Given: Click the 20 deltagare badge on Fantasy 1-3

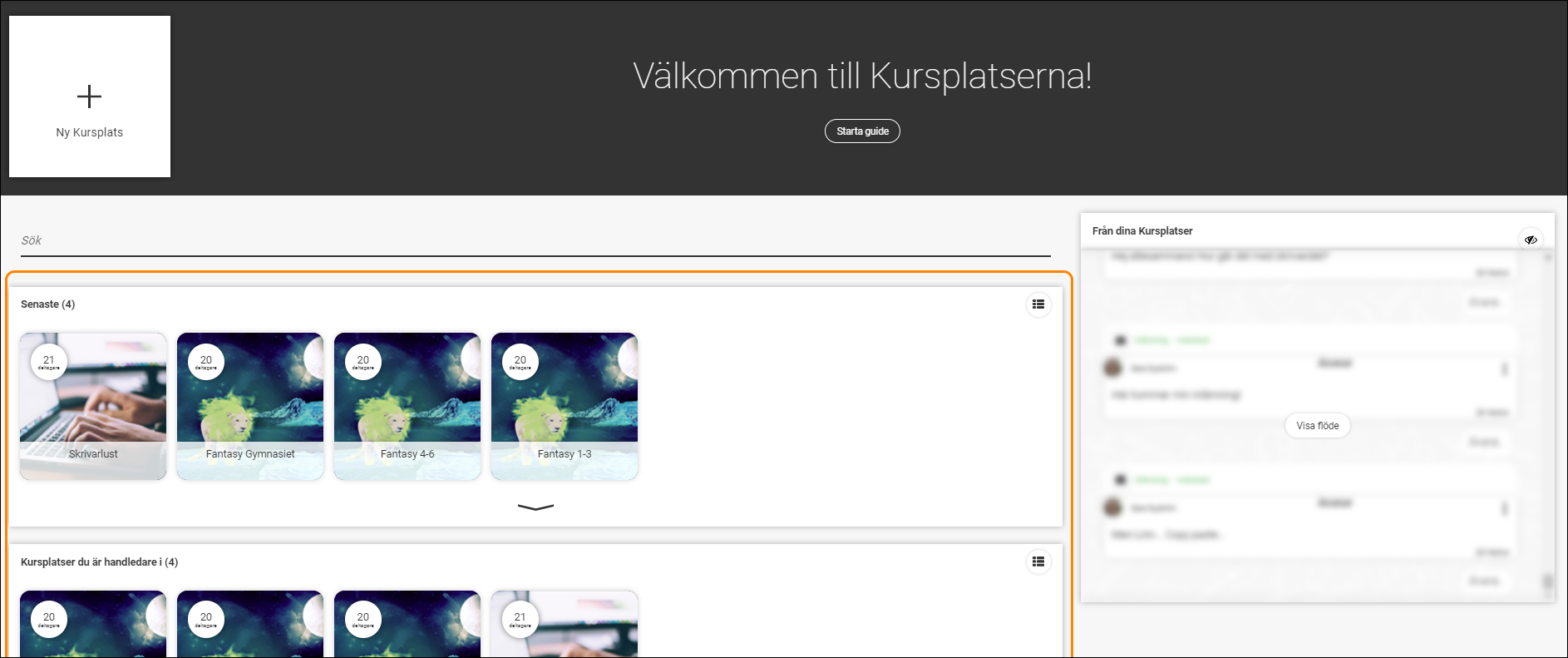Looking at the screenshot, I should (520, 362).
